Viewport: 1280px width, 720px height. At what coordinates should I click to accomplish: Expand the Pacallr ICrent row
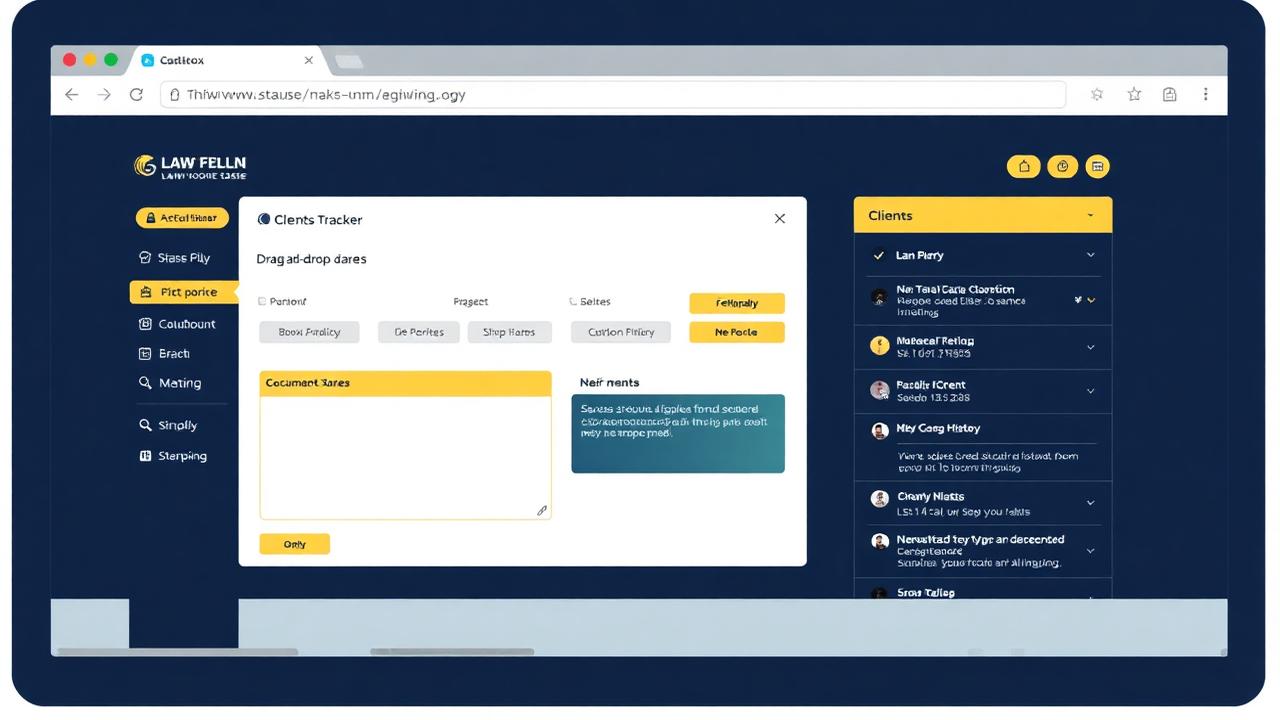pyautogui.click(x=1090, y=391)
